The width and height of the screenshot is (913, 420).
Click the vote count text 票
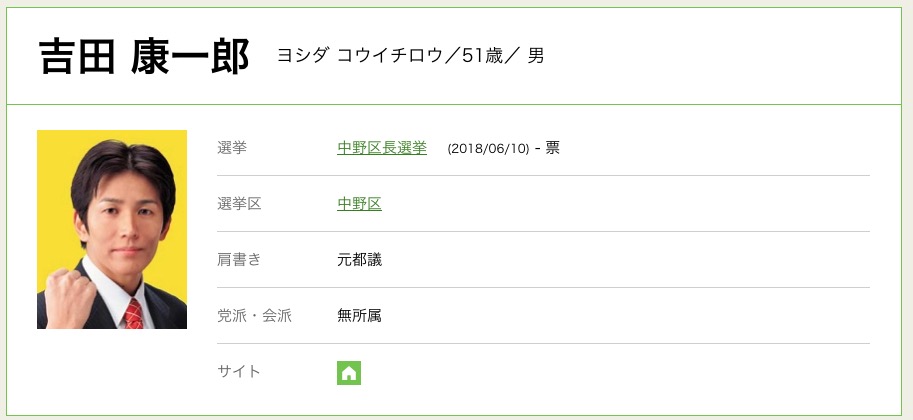[552, 148]
